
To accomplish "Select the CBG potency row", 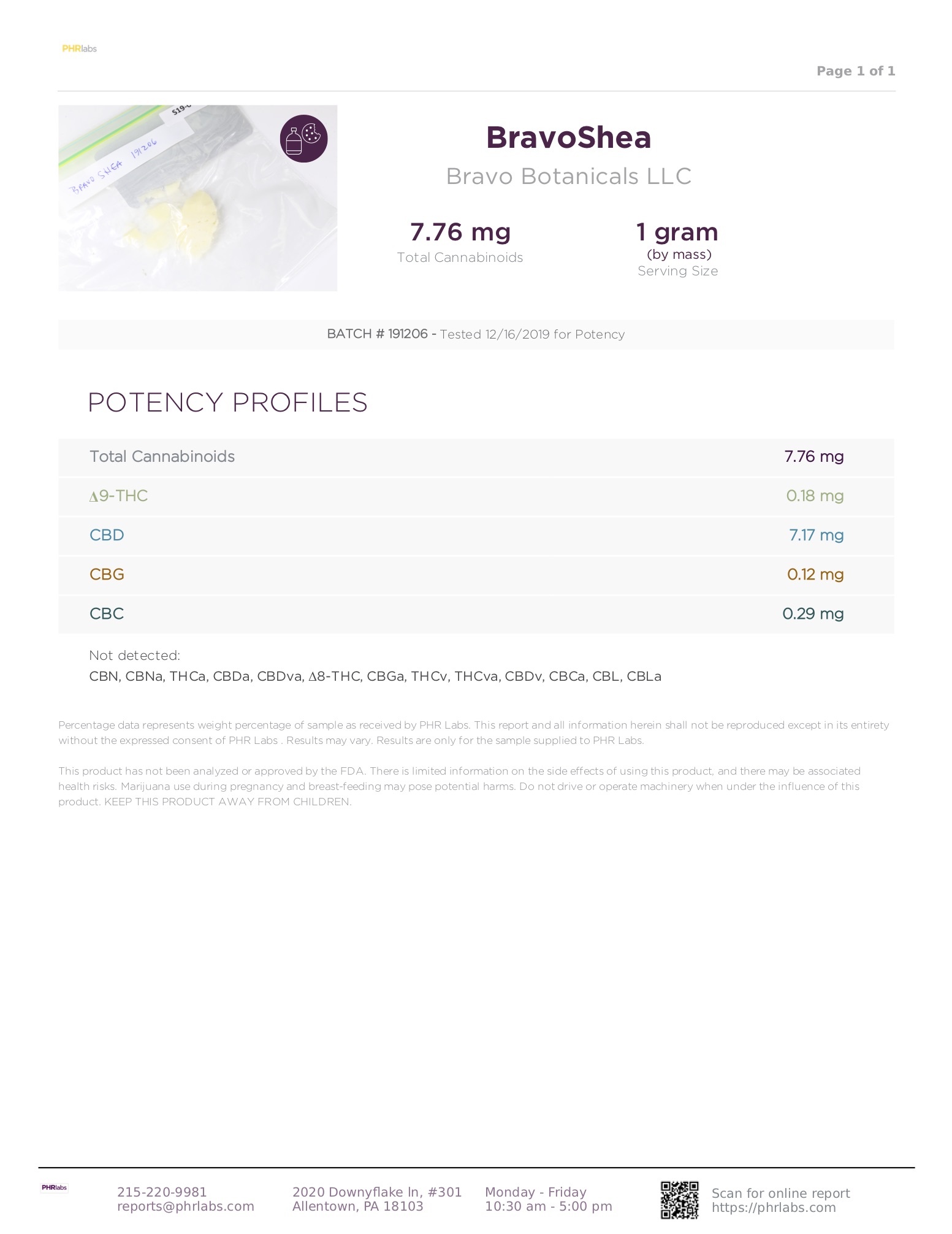I will [476, 575].
